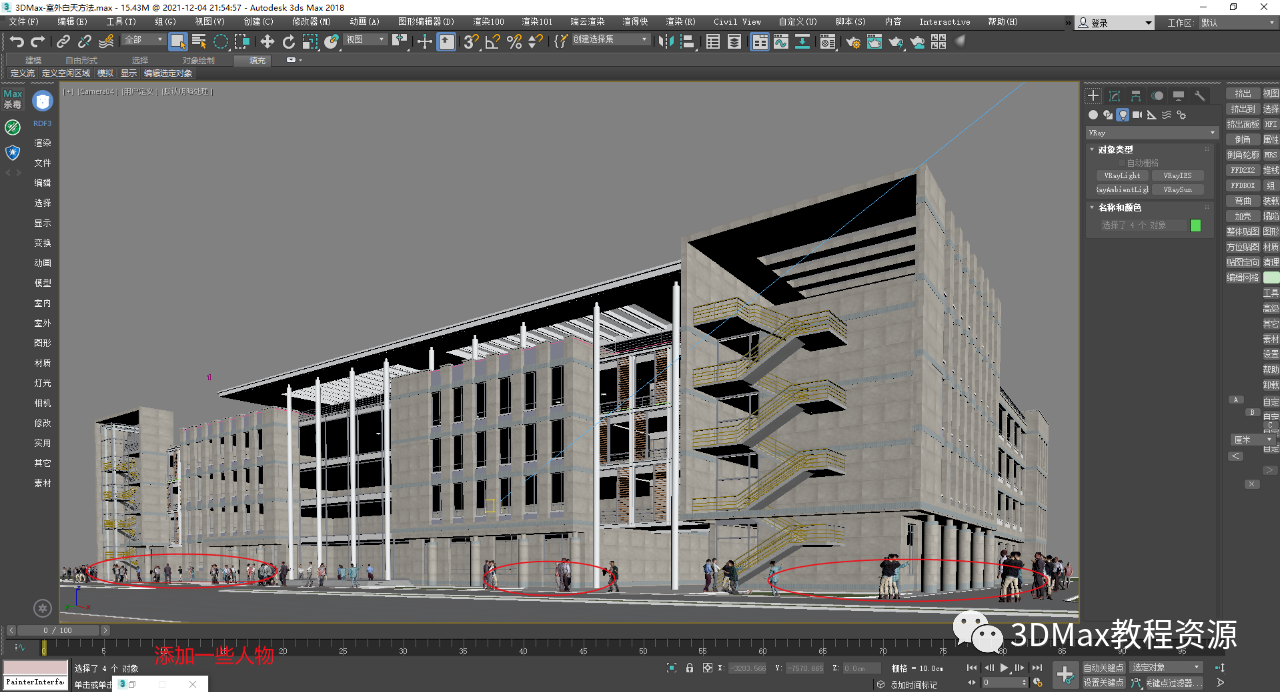Viewport: 1280px width, 692px height.
Task: Select the Rotate tool icon
Action: coord(289,41)
